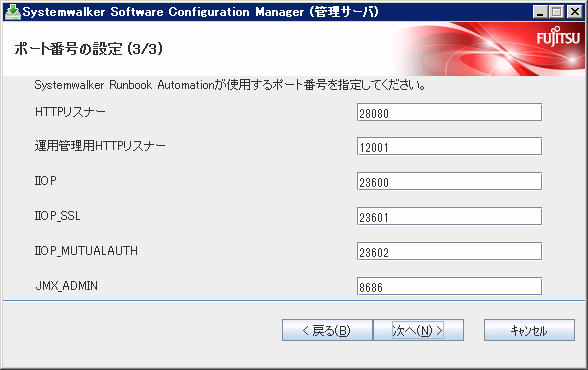The image size is (588, 370).
Task: Click the FUJITSU logo in the banner
Action: click(558, 37)
